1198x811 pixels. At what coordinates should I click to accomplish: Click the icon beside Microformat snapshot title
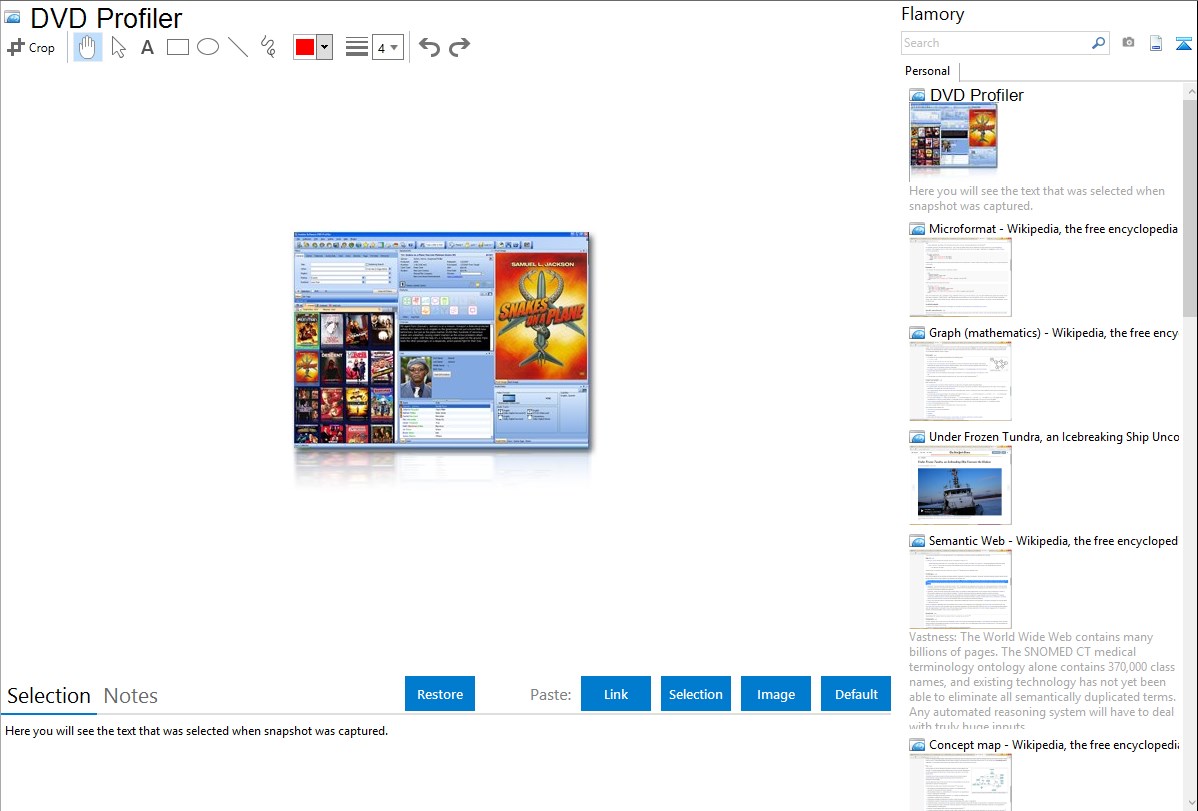point(917,229)
